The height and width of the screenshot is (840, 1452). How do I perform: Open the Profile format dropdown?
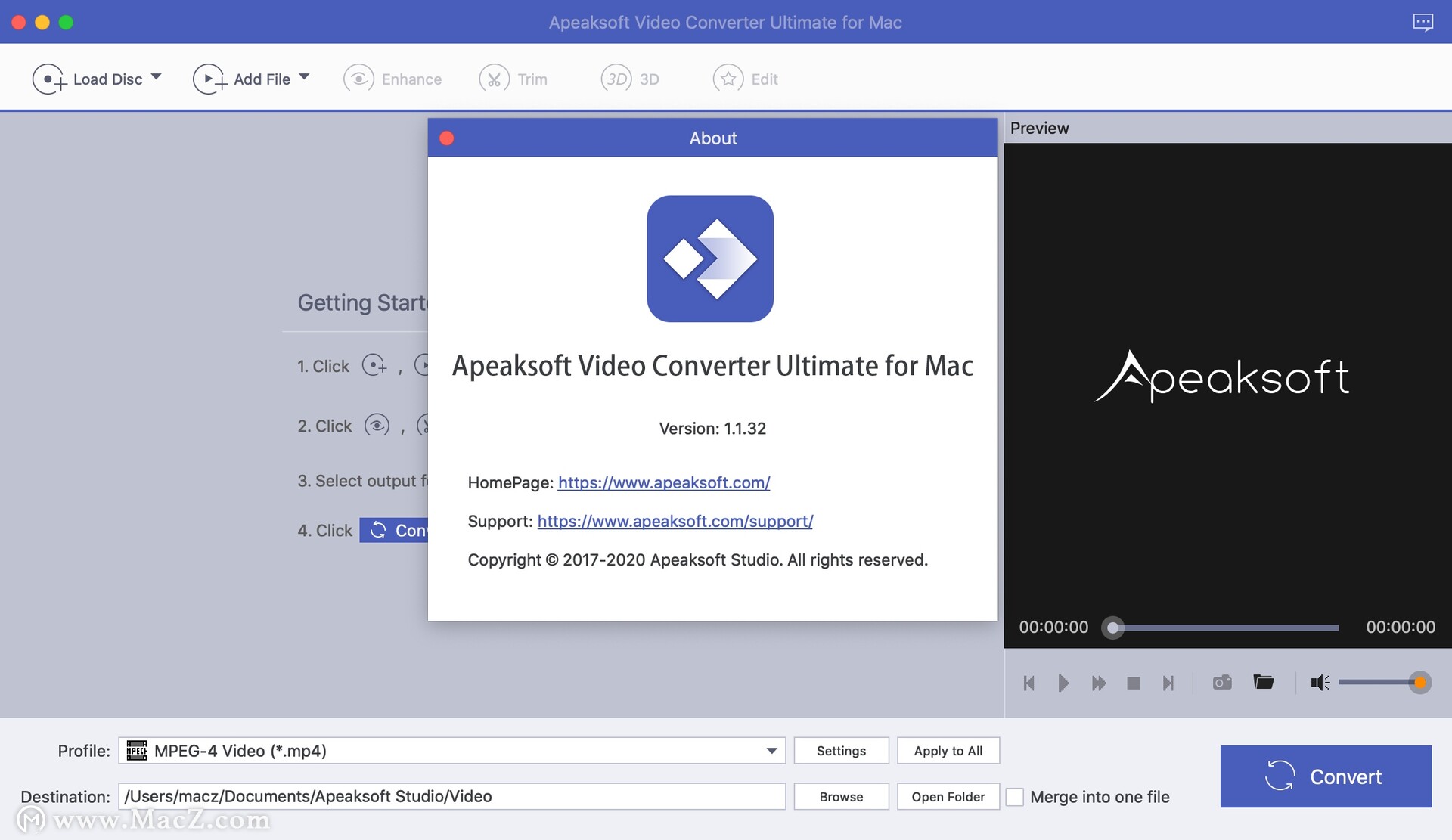[771, 751]
